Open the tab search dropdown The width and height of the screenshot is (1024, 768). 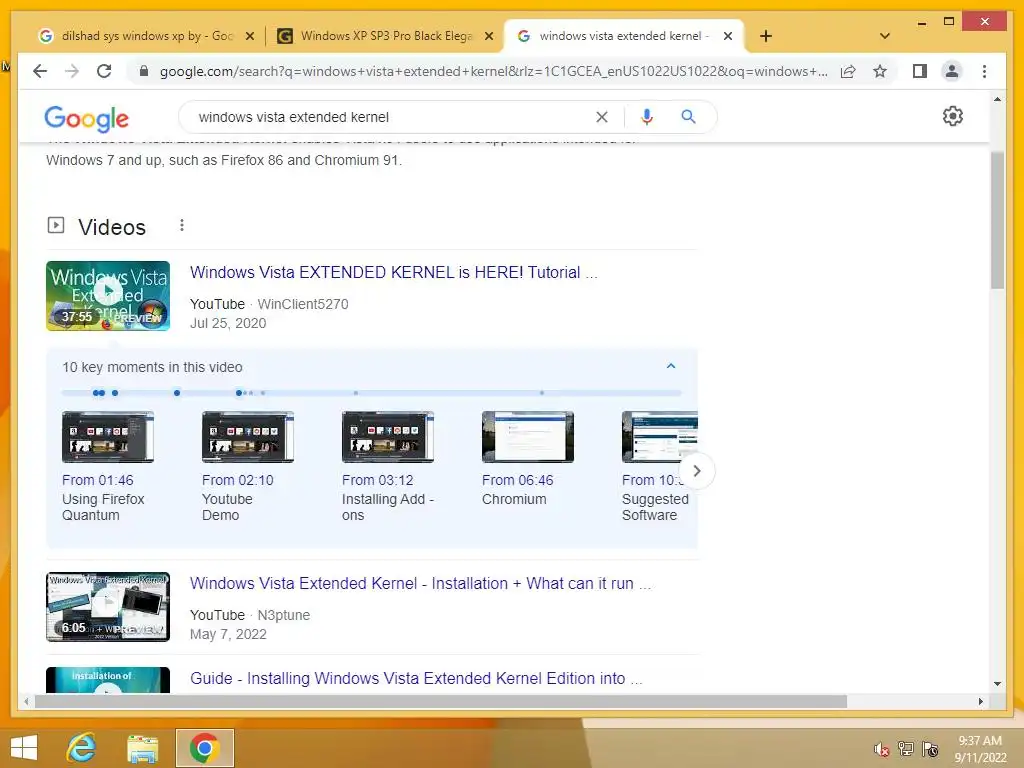885,36
